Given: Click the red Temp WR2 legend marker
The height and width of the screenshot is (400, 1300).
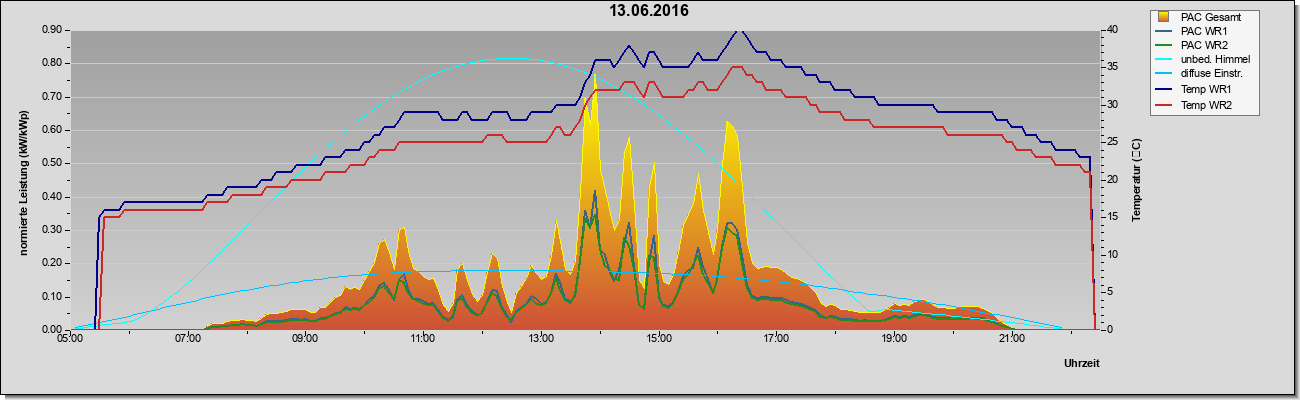Looking at the screenshot, I should pos(1165,106).
